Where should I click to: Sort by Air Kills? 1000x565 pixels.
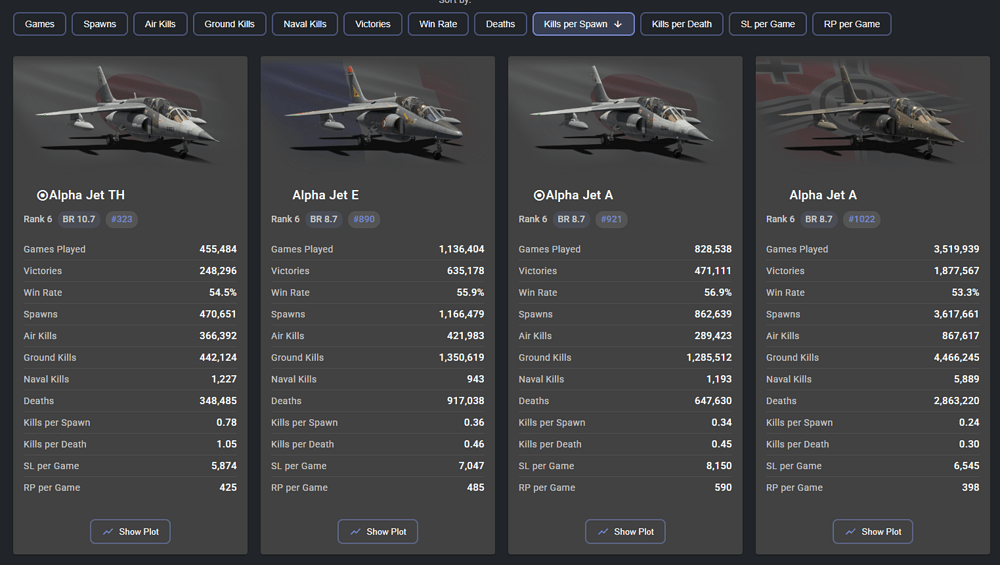pos(160,24)
